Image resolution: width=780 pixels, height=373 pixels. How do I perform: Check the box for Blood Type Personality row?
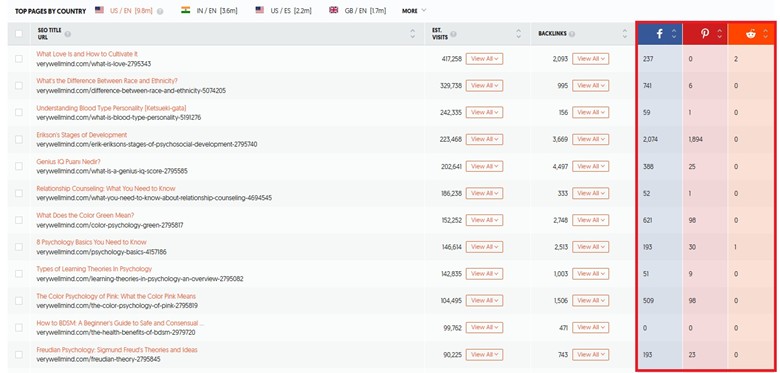(19, 112)
